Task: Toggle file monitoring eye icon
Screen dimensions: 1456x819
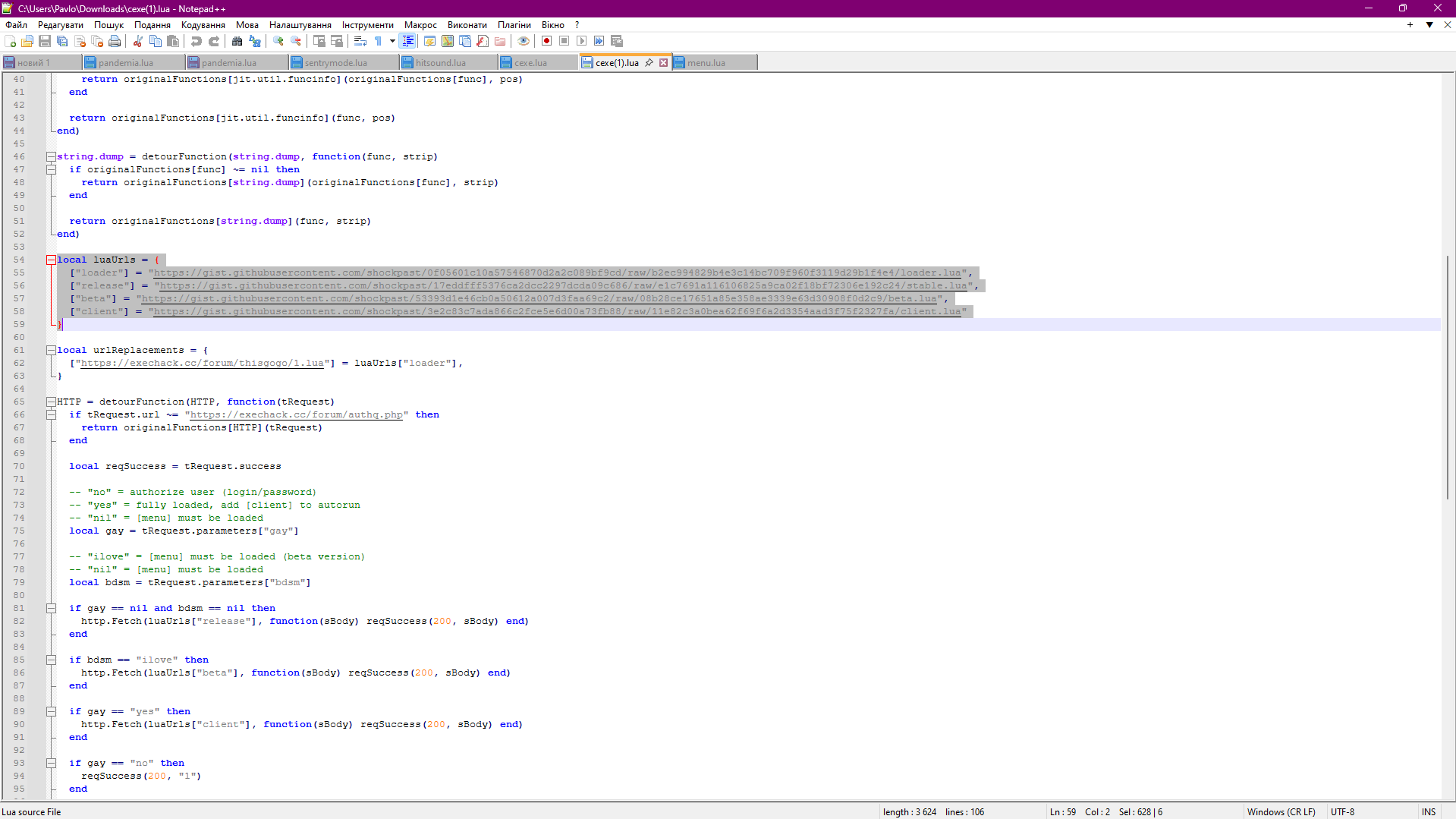Action: [524, 41]
